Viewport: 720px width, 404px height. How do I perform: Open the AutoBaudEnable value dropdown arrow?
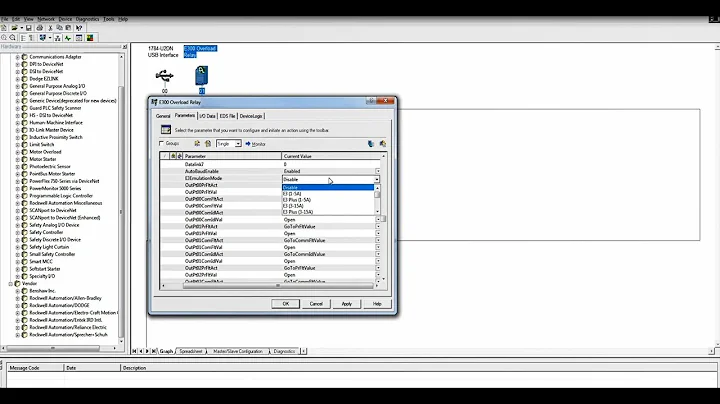coord(377,171)
